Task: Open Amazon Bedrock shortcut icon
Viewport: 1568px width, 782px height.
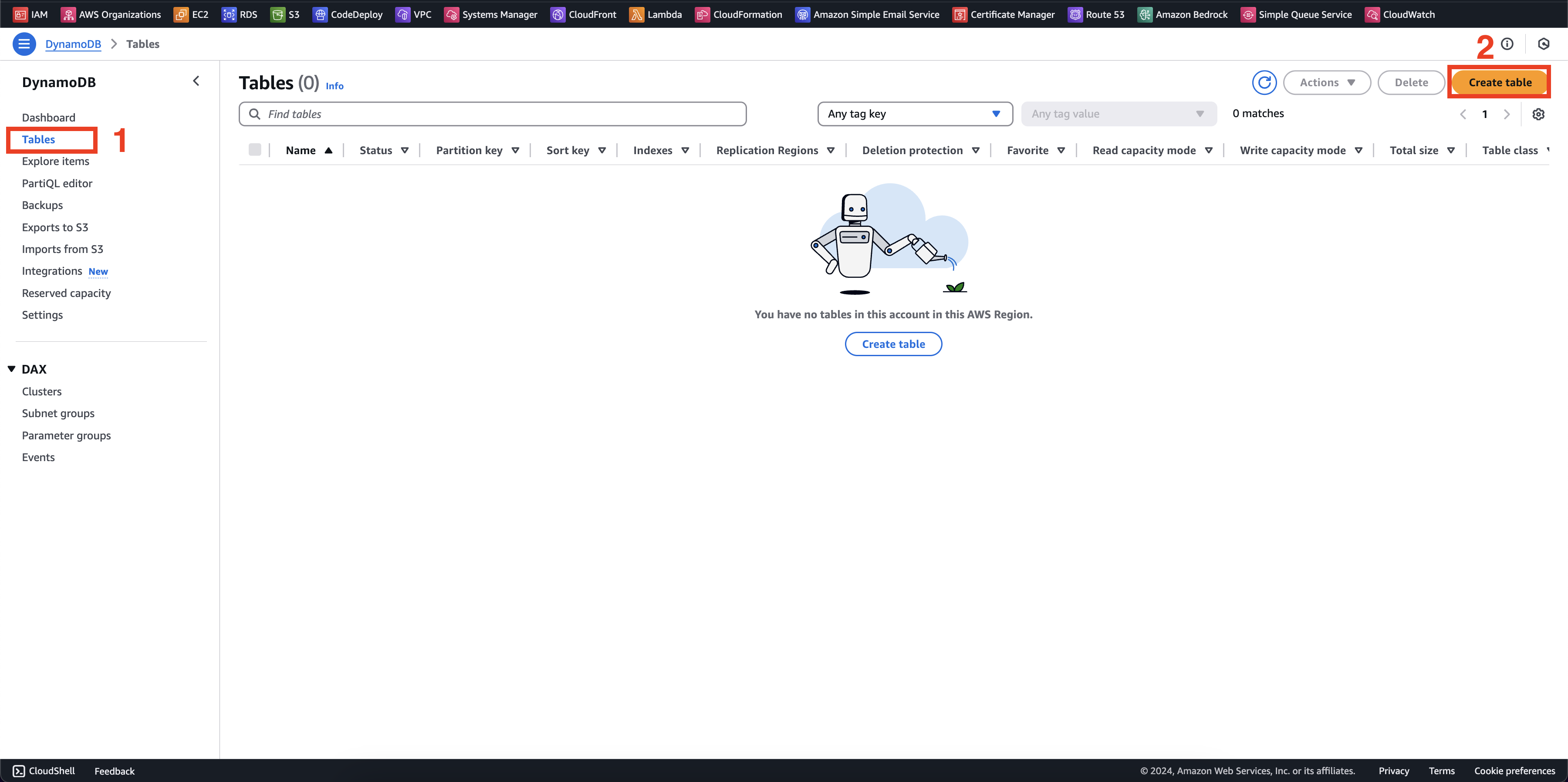Action: coord(1144,14)
